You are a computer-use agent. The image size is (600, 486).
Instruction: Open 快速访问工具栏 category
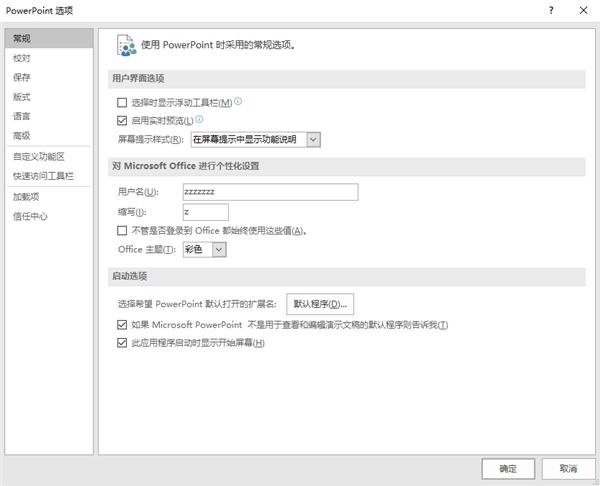pyautogui.click(x=49, y=176)
